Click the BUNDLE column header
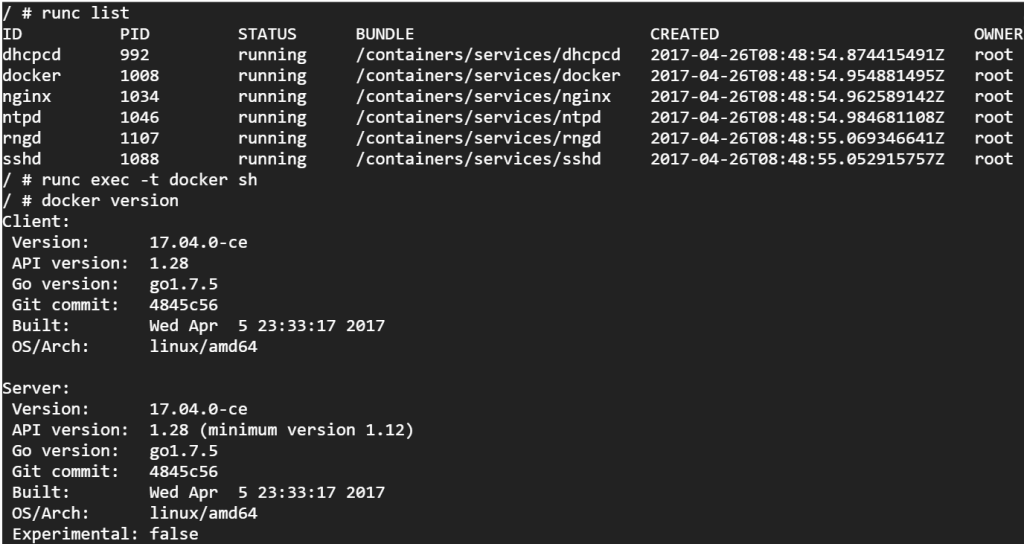Image resolution: width=1024 pixels, height=544 pixels. pos(387,33)
